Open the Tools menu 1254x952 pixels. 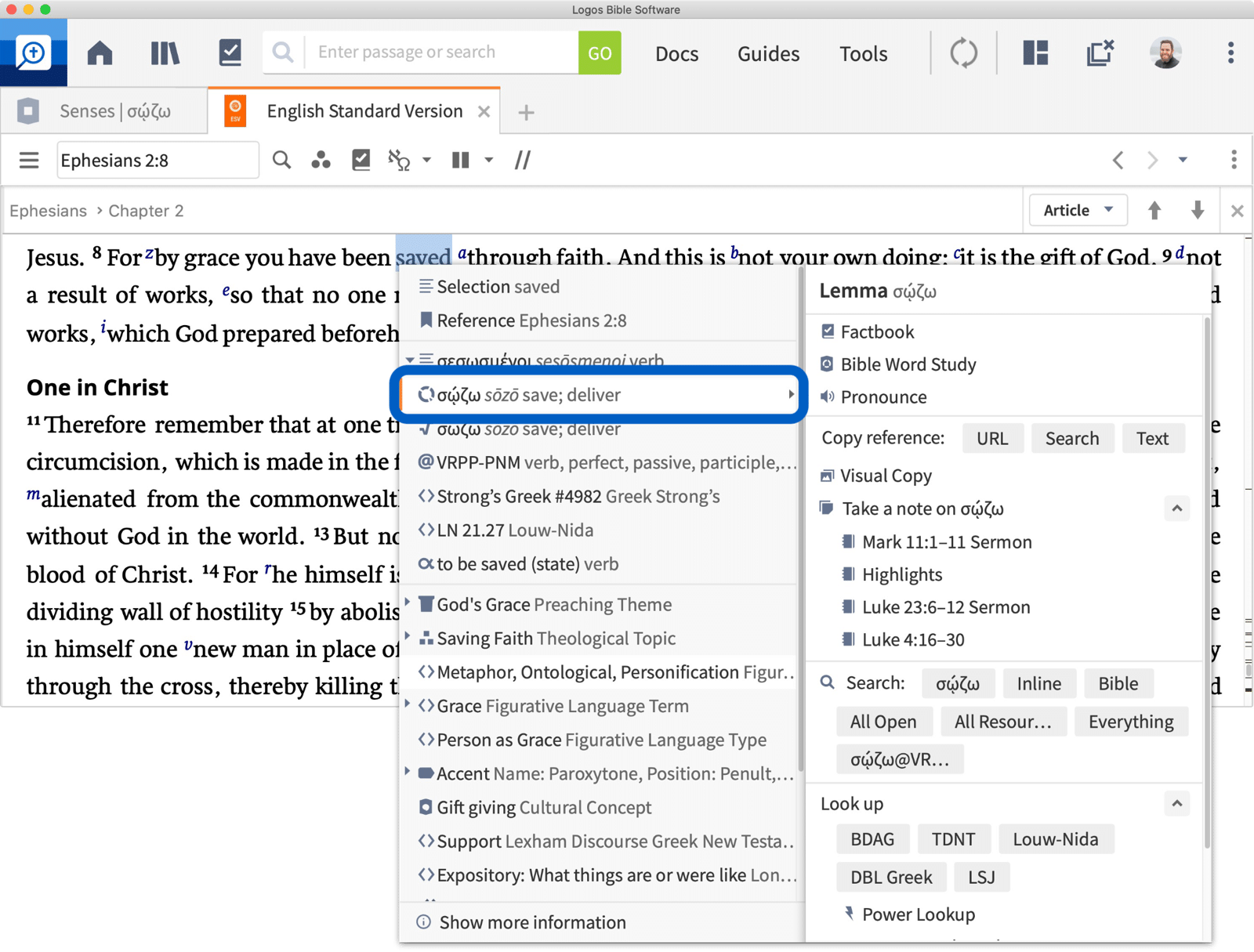(863, 53)
